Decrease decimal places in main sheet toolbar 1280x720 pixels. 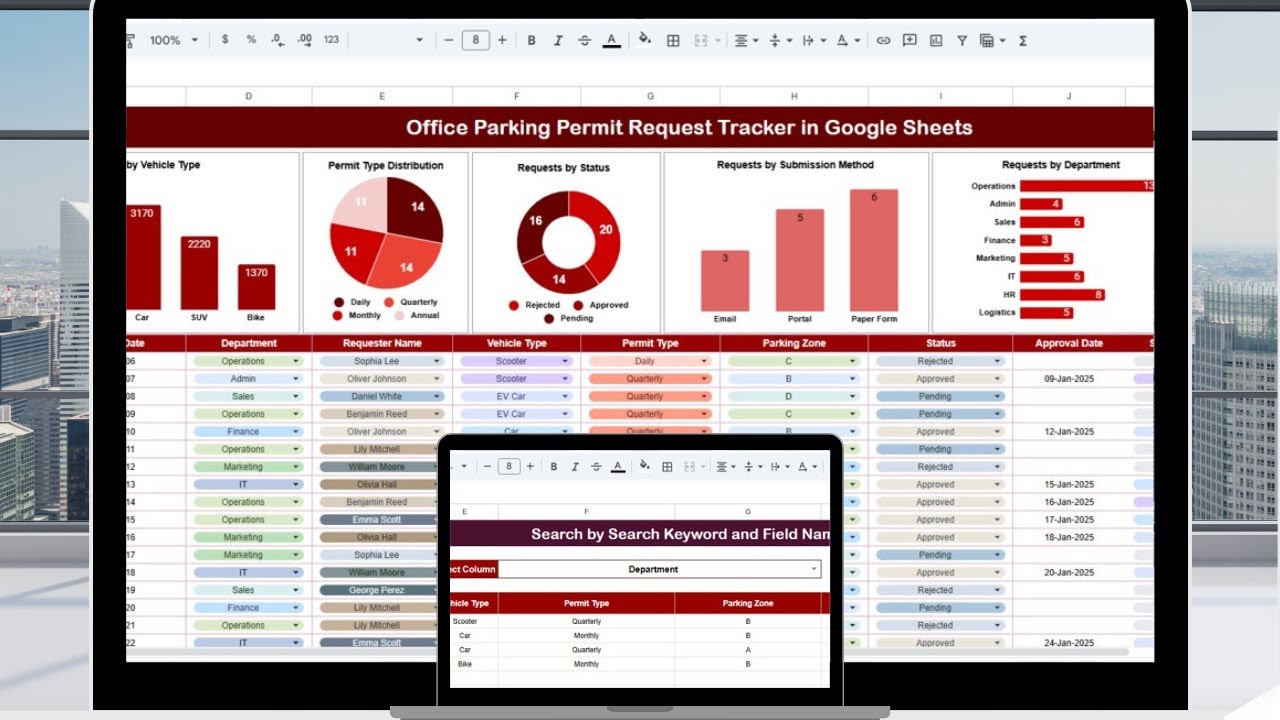[x=277, y=40]
